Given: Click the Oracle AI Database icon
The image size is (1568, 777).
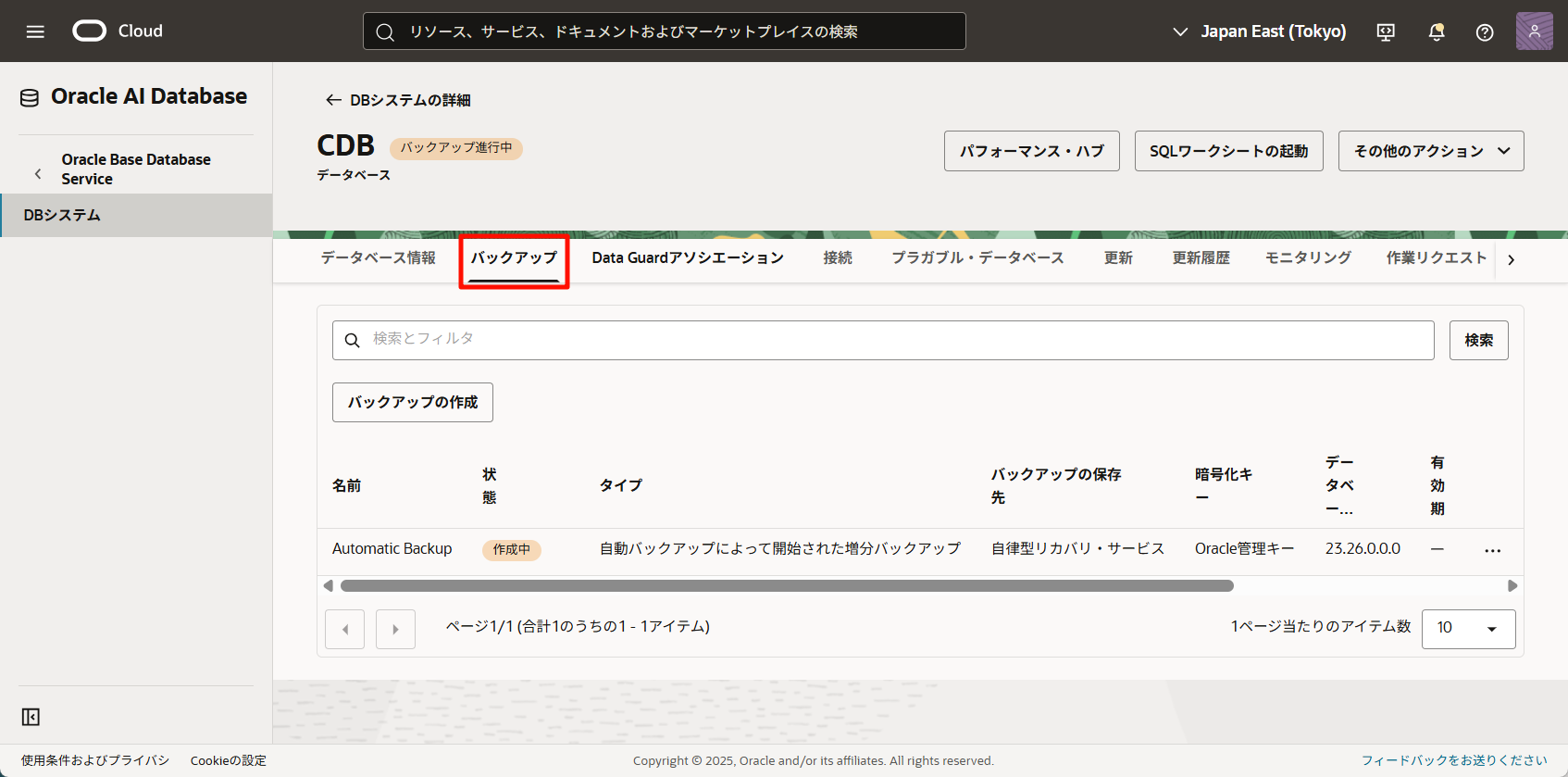Looking at the screenshot, I should click(30, 97).
